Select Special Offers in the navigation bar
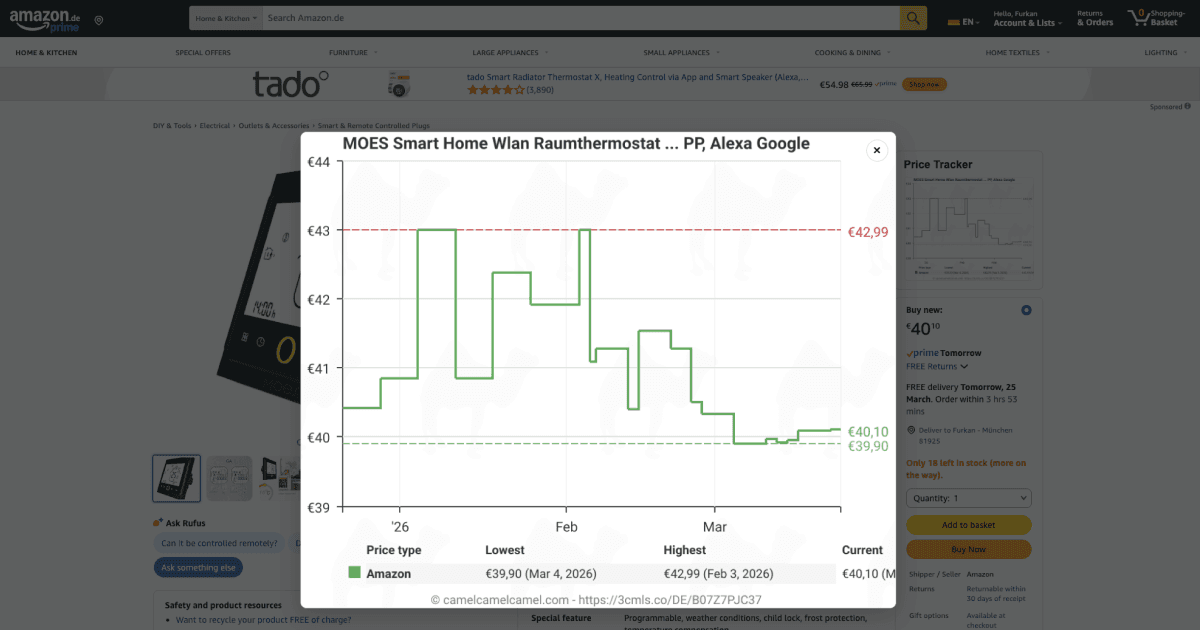1200x630 pixels. click(203, 52)
